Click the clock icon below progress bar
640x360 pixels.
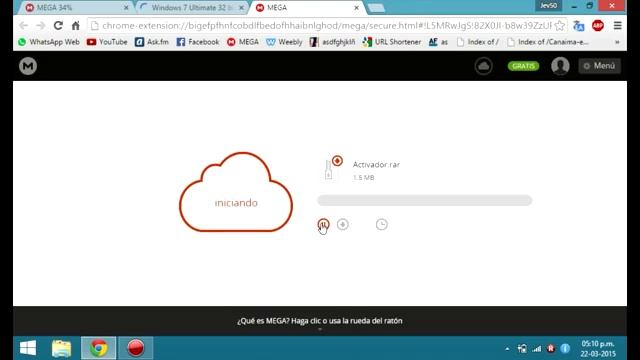tap(382, 224)
